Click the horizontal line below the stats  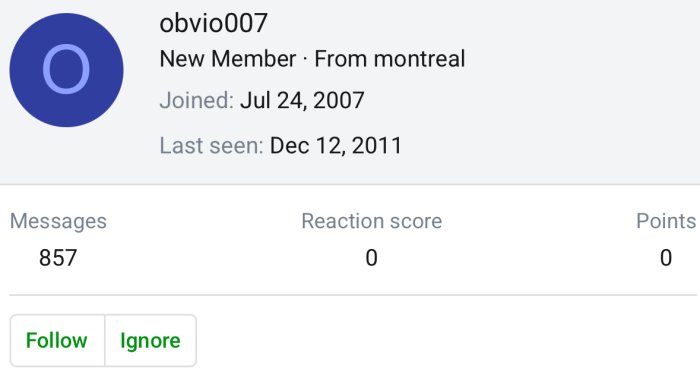click(353, 295)
